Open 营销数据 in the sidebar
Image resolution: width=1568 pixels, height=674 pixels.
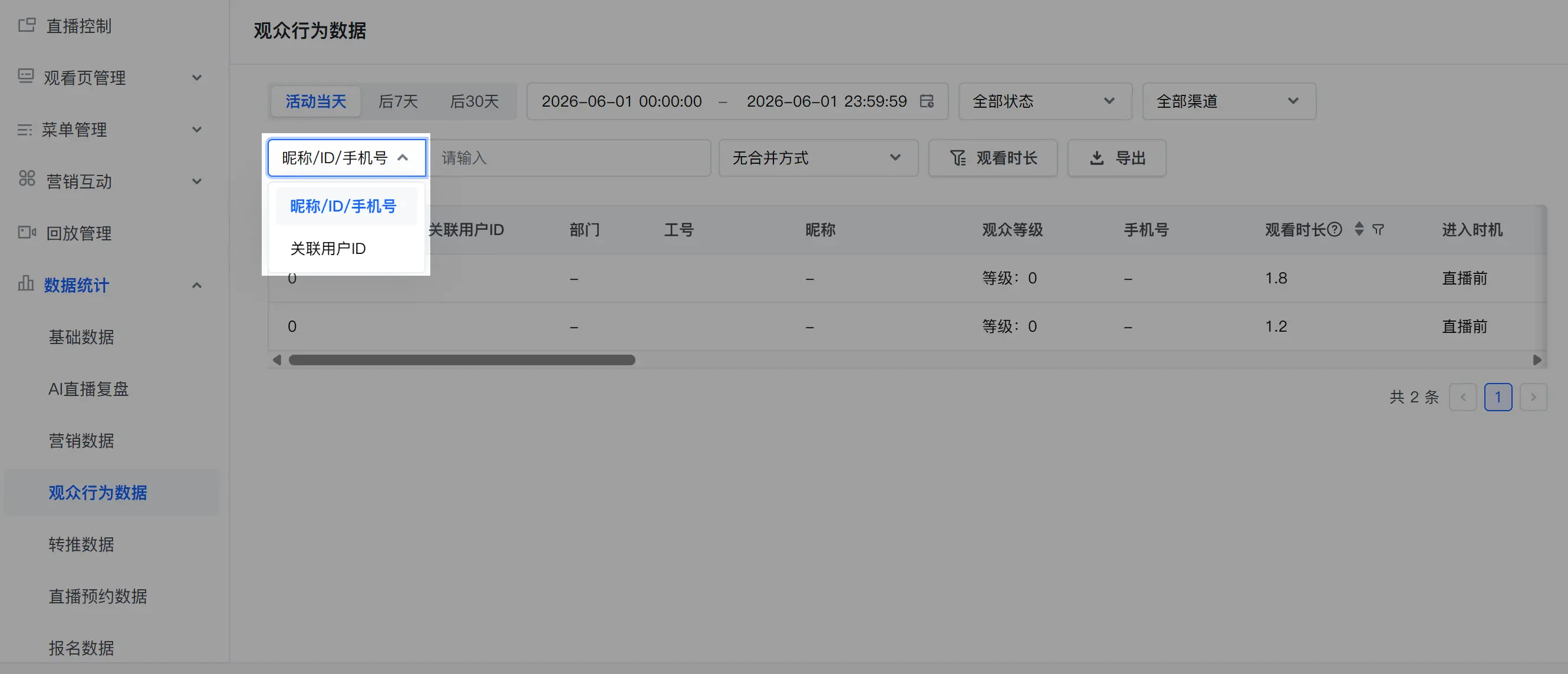[81, 441]
